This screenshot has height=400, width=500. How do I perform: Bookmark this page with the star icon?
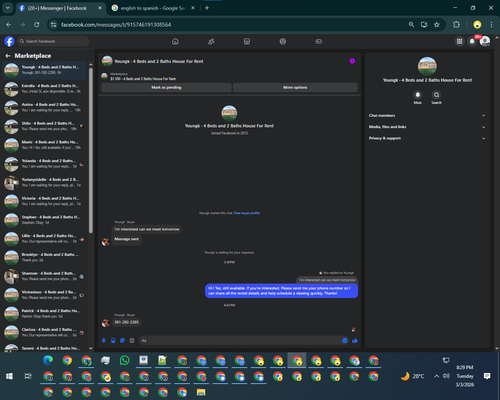coord(437,25)
